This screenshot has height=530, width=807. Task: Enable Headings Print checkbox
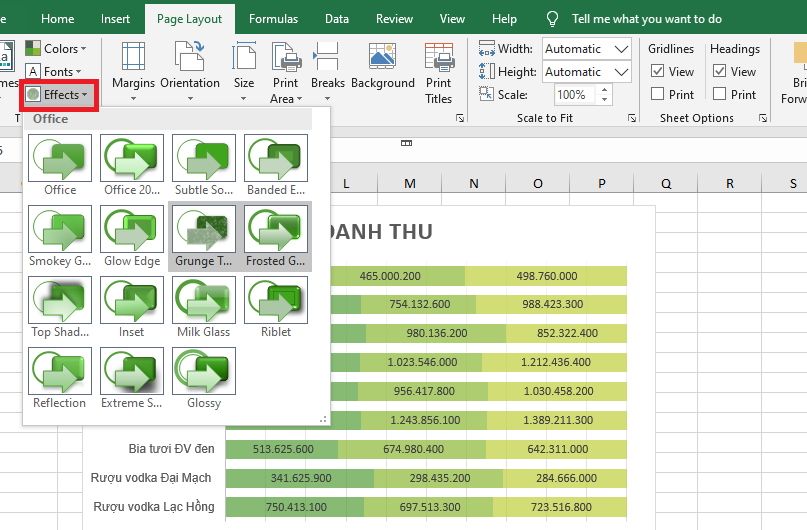pos(720,94)
